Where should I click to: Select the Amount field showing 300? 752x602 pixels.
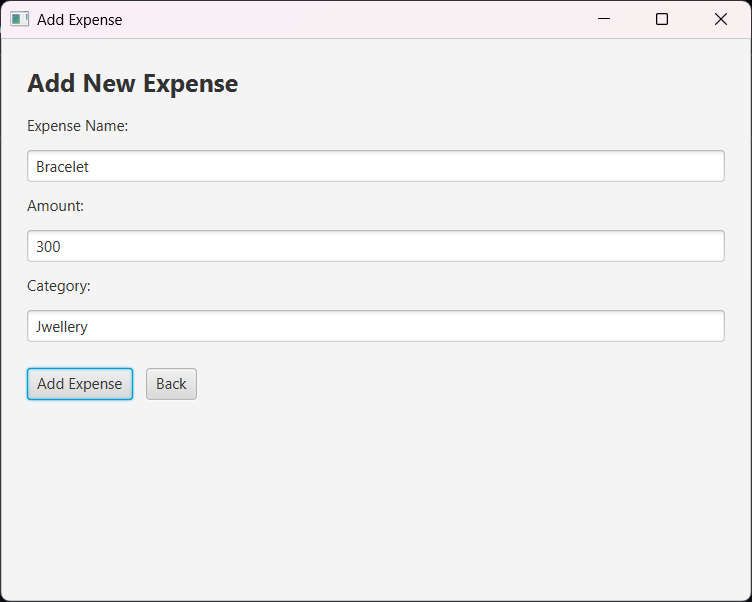click(x=376, y=246)
